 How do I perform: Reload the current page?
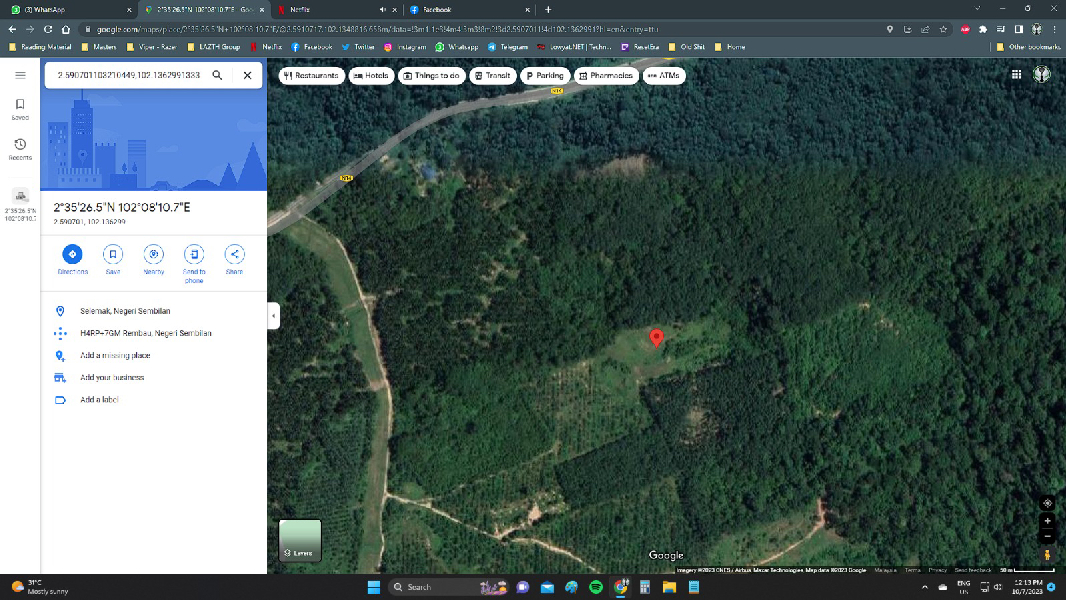[x=48, y=29]
